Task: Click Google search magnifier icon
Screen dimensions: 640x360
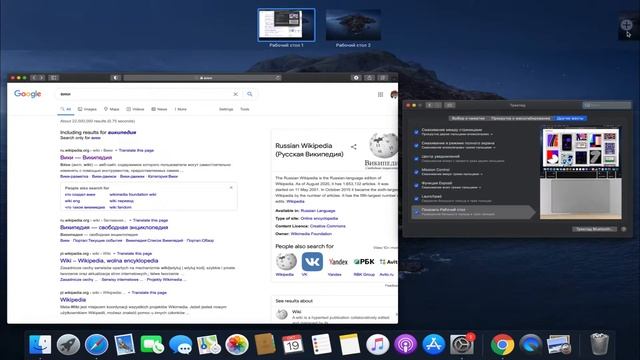Action: [250, 94]
